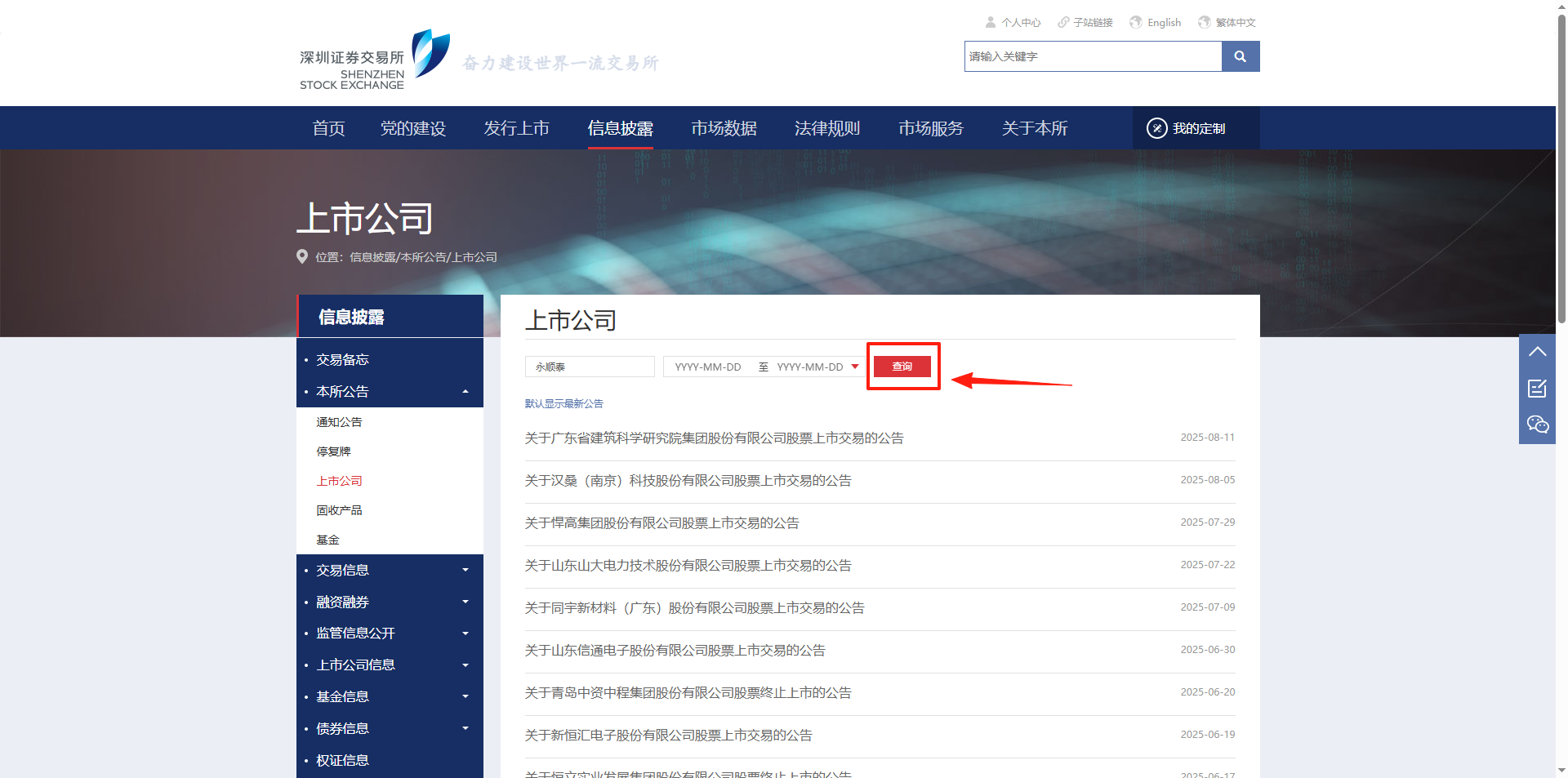1568x778 pixels.
Task: Expand the 交易信息 sidebar section
Action: coord(465,570)
